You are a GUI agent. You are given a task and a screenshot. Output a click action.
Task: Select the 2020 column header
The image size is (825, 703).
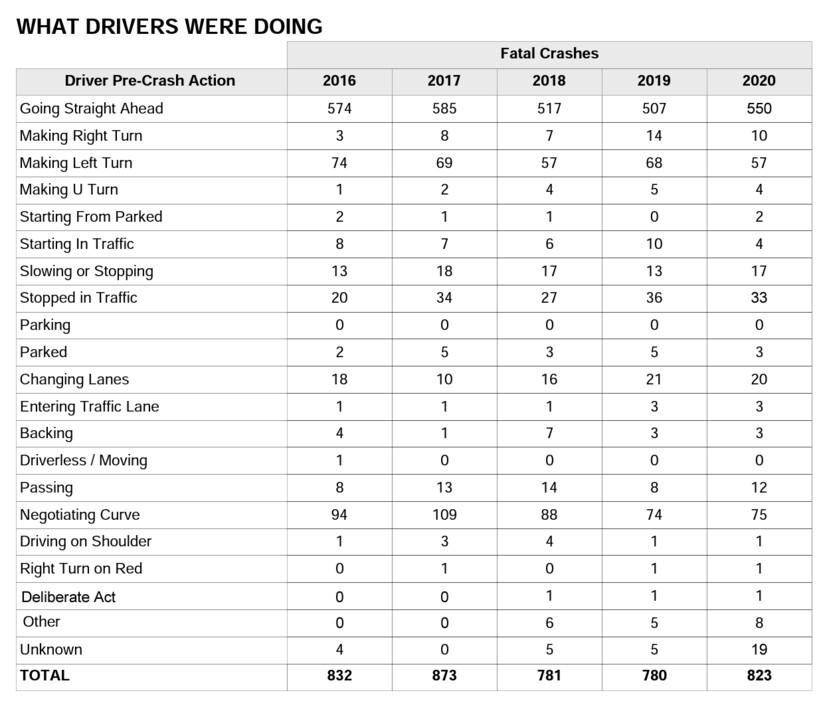(x=759, y=81)
